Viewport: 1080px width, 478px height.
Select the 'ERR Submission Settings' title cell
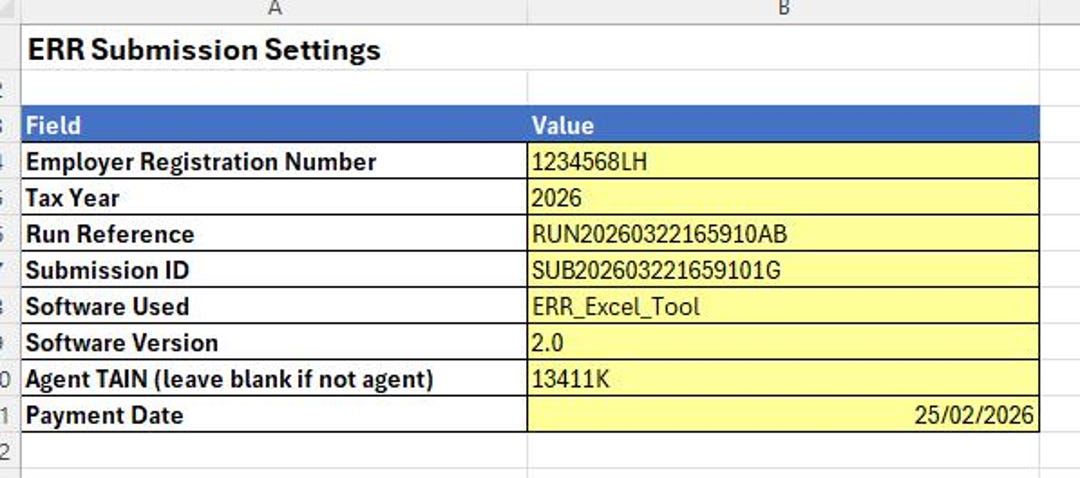click(274, 49)
